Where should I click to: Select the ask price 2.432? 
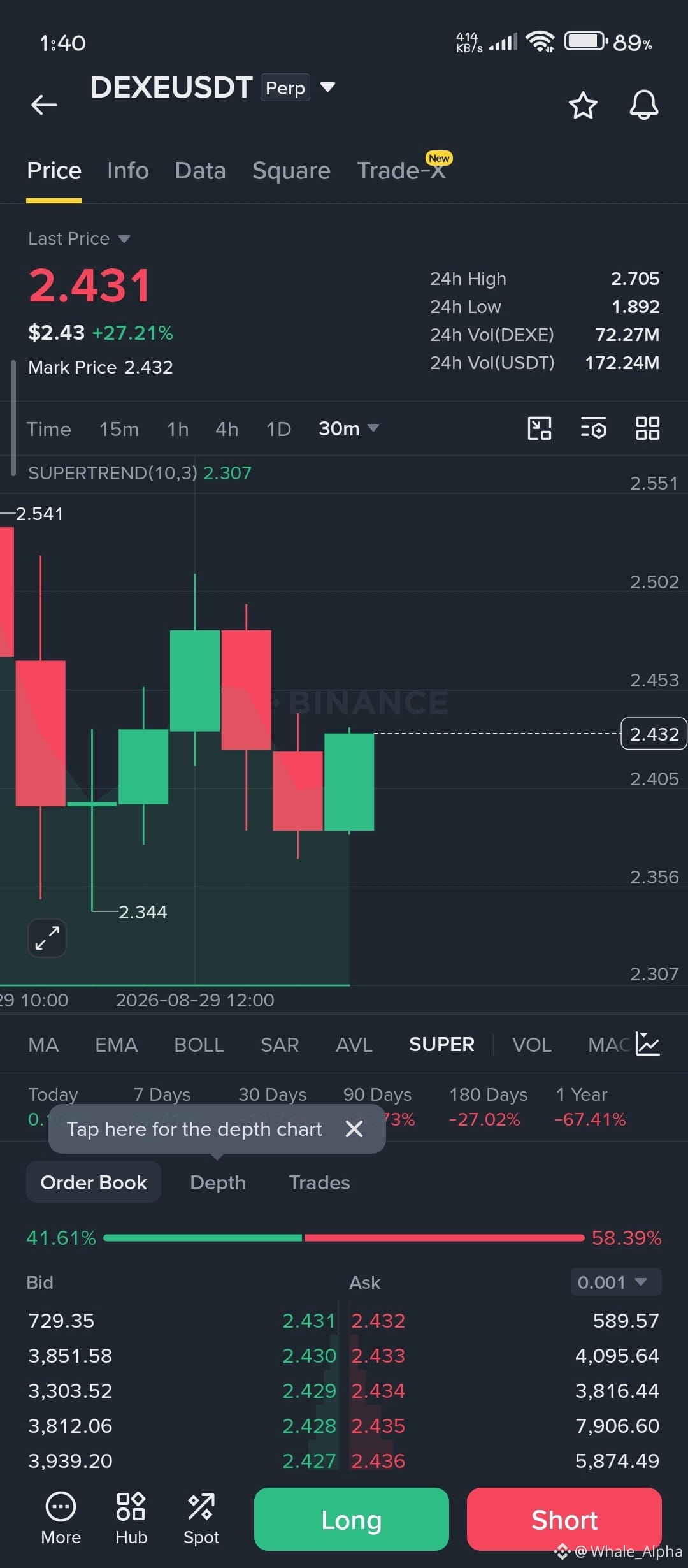tap(378, 1321)
